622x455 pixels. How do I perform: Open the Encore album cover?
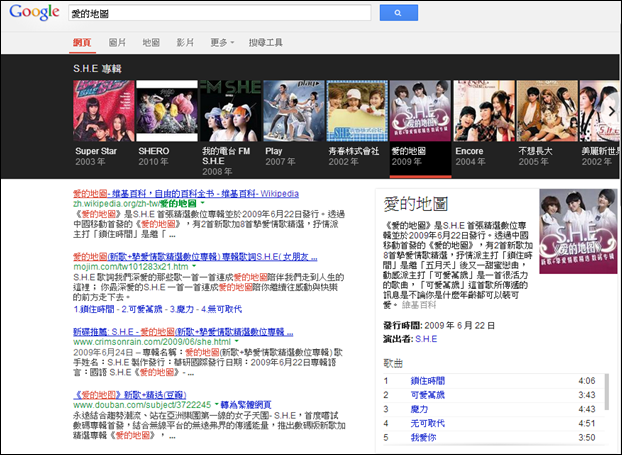(x=484, y=111)
